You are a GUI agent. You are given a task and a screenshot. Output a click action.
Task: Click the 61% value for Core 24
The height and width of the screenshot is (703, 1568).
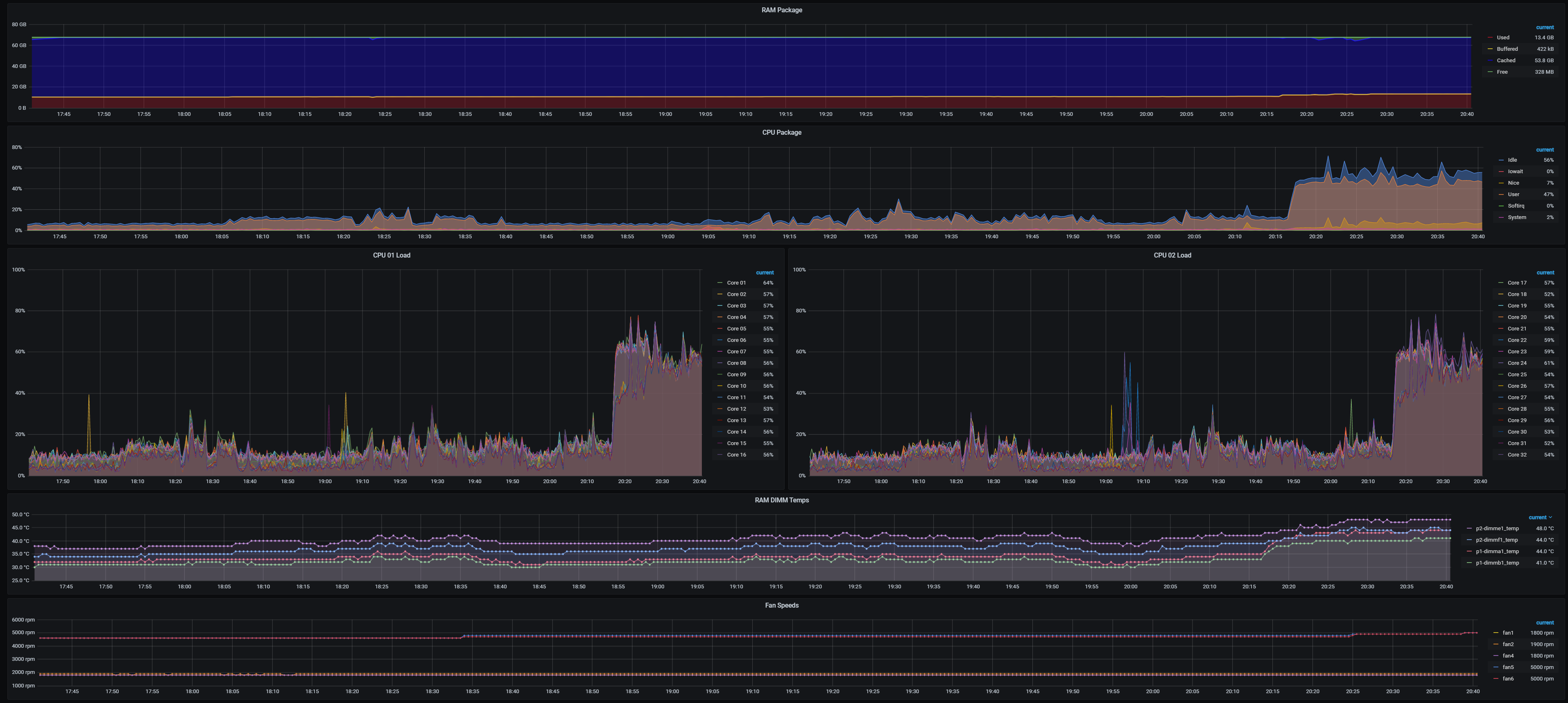[1549, 363]
